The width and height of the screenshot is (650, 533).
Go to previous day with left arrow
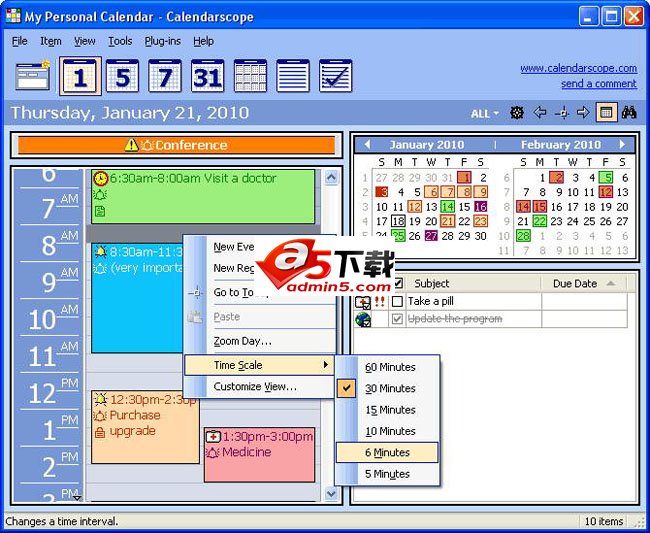[x=540, y=112]
